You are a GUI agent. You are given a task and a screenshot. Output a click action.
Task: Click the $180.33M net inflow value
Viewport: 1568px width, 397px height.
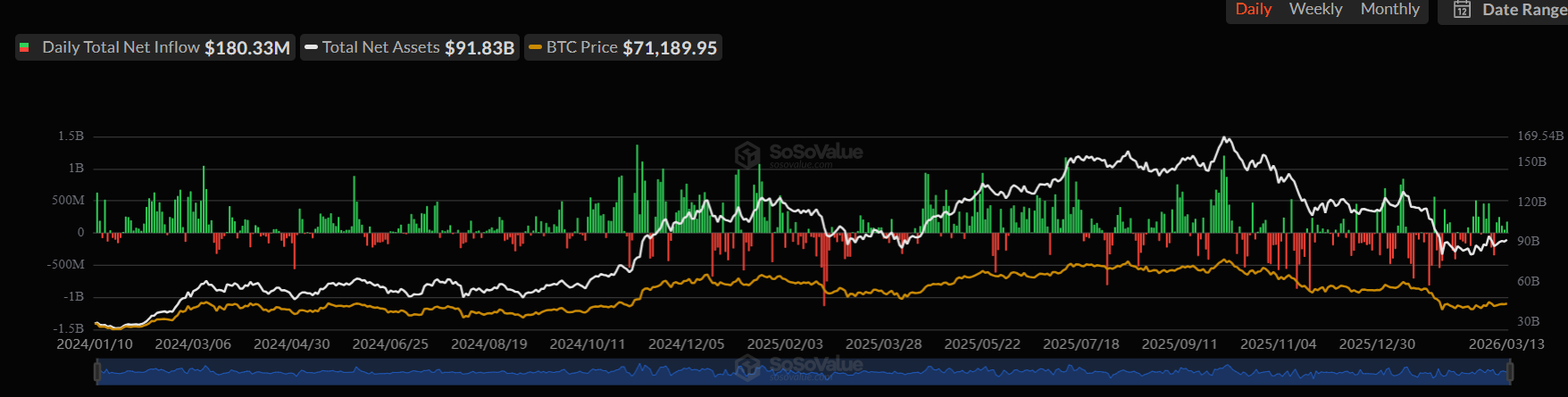click(247, 48)
